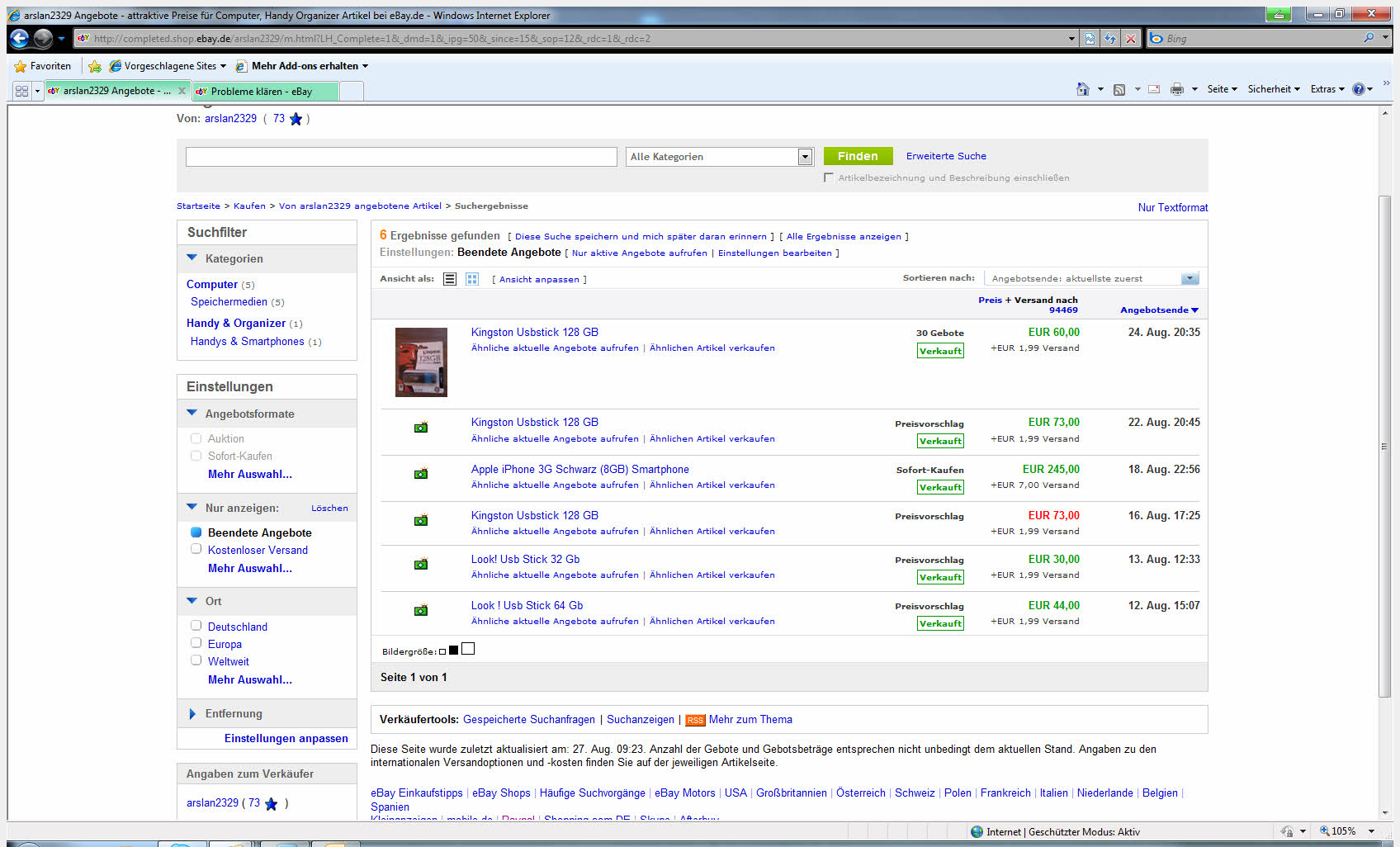Open the address bar history dropdown arrow

(x=1071, y=38)
